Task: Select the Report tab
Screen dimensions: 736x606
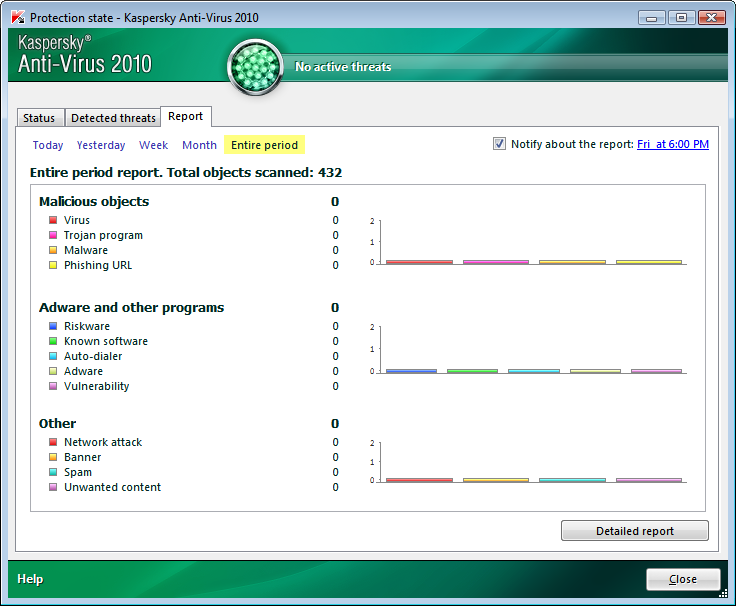Action: click(185, 116)
